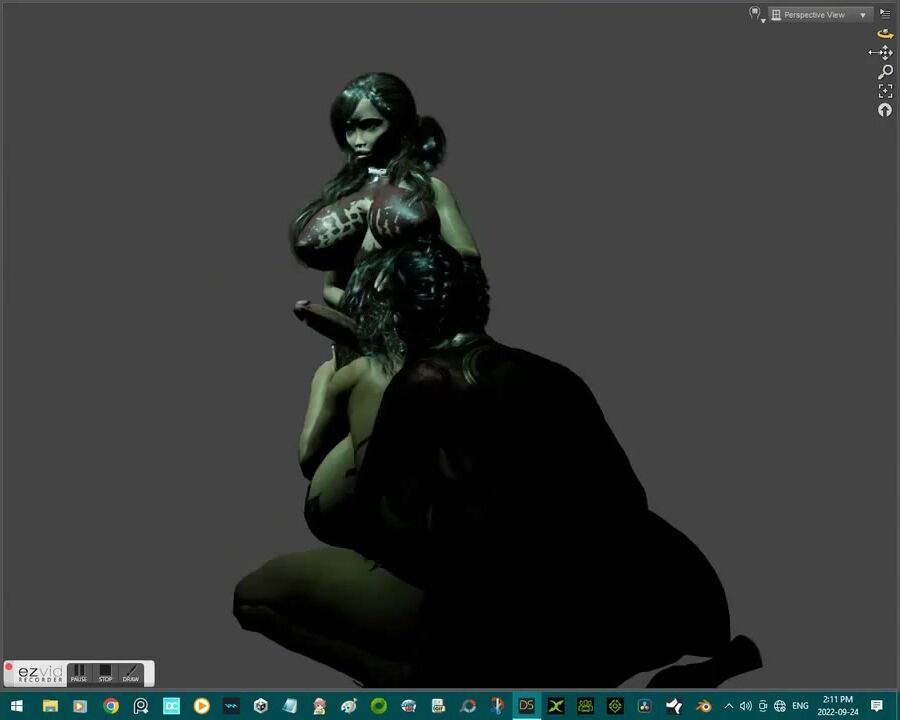Open Blender from the taskbar
This screenshot has height=720, width=900.
(704, 706)
